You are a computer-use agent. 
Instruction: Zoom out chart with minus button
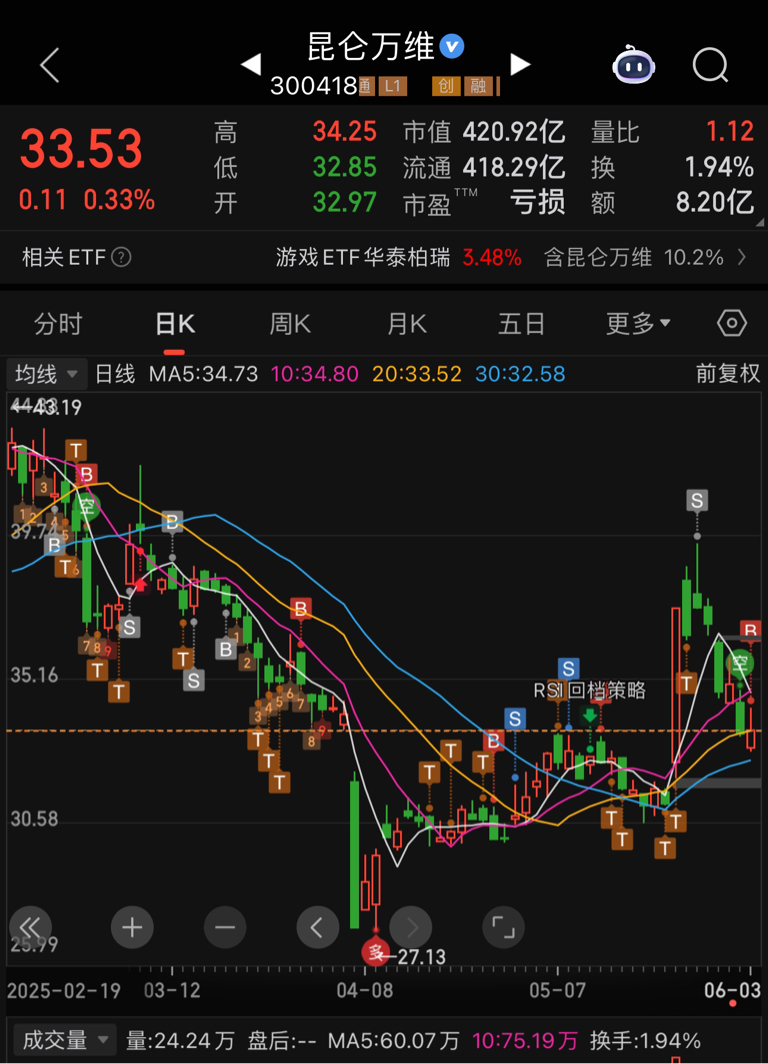pyautogui.click(x=225, y=927)
